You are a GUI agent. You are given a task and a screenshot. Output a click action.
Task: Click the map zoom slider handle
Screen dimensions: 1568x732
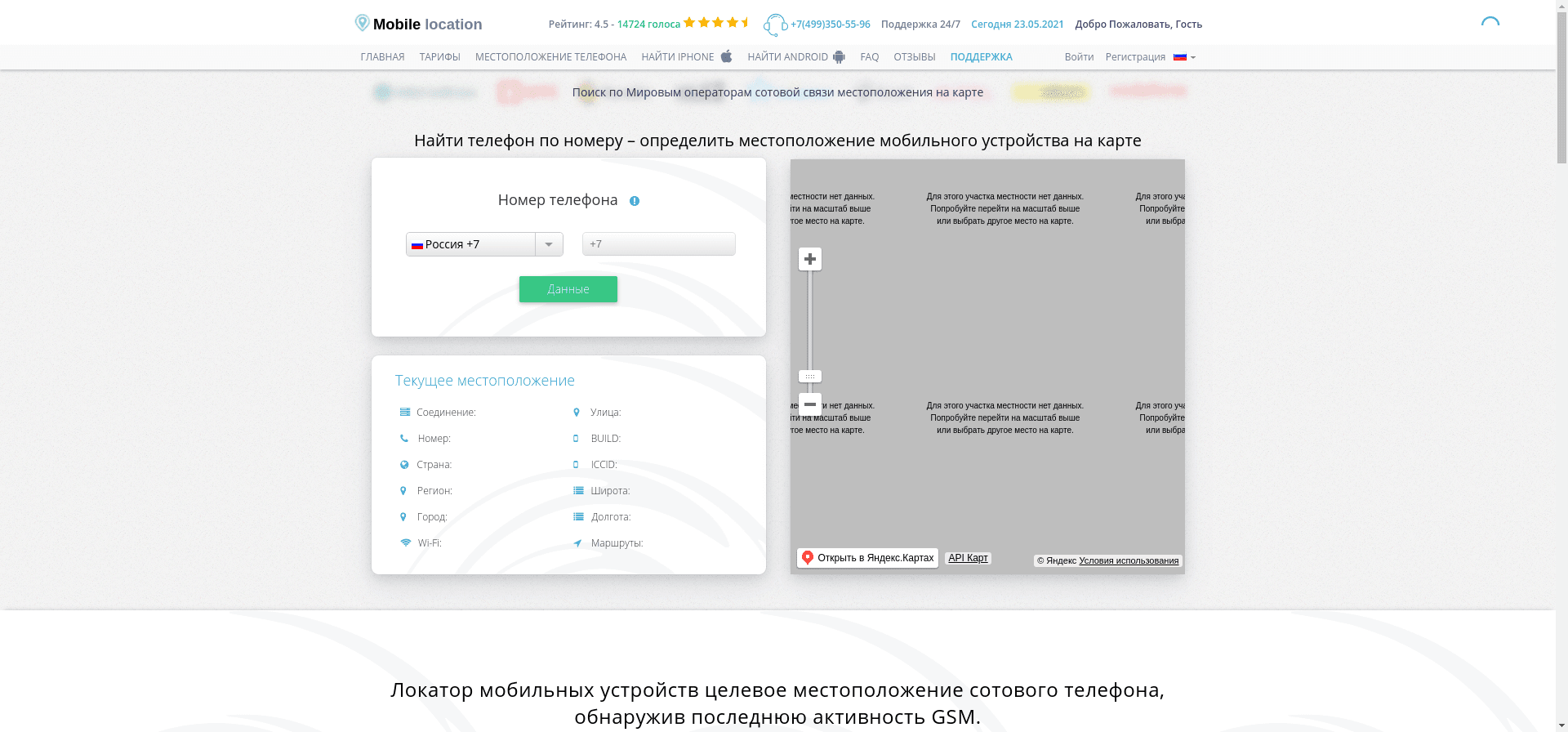tap(809, 377)
